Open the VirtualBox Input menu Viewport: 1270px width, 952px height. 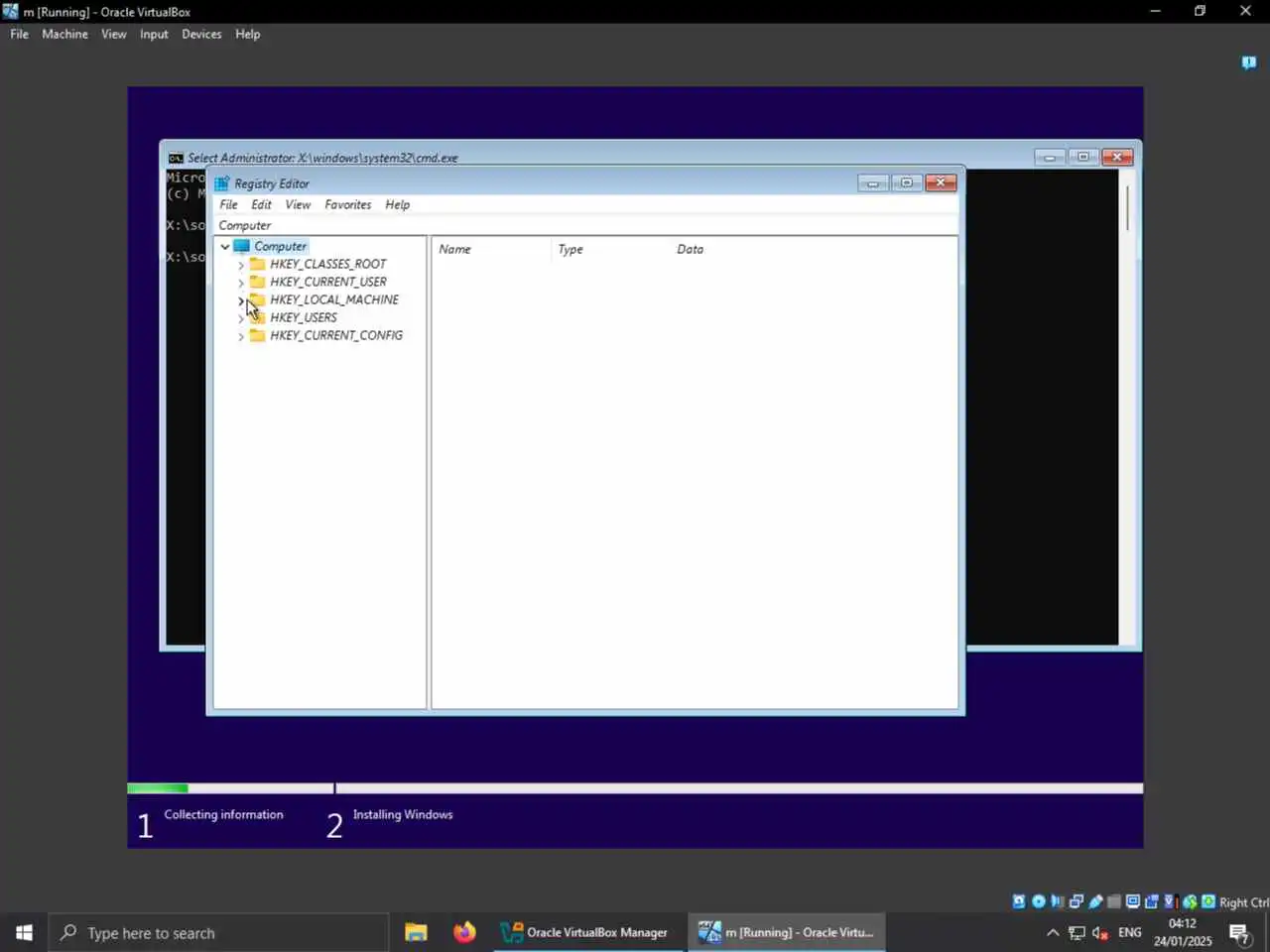pyautogui.click(x=154, y=34)
